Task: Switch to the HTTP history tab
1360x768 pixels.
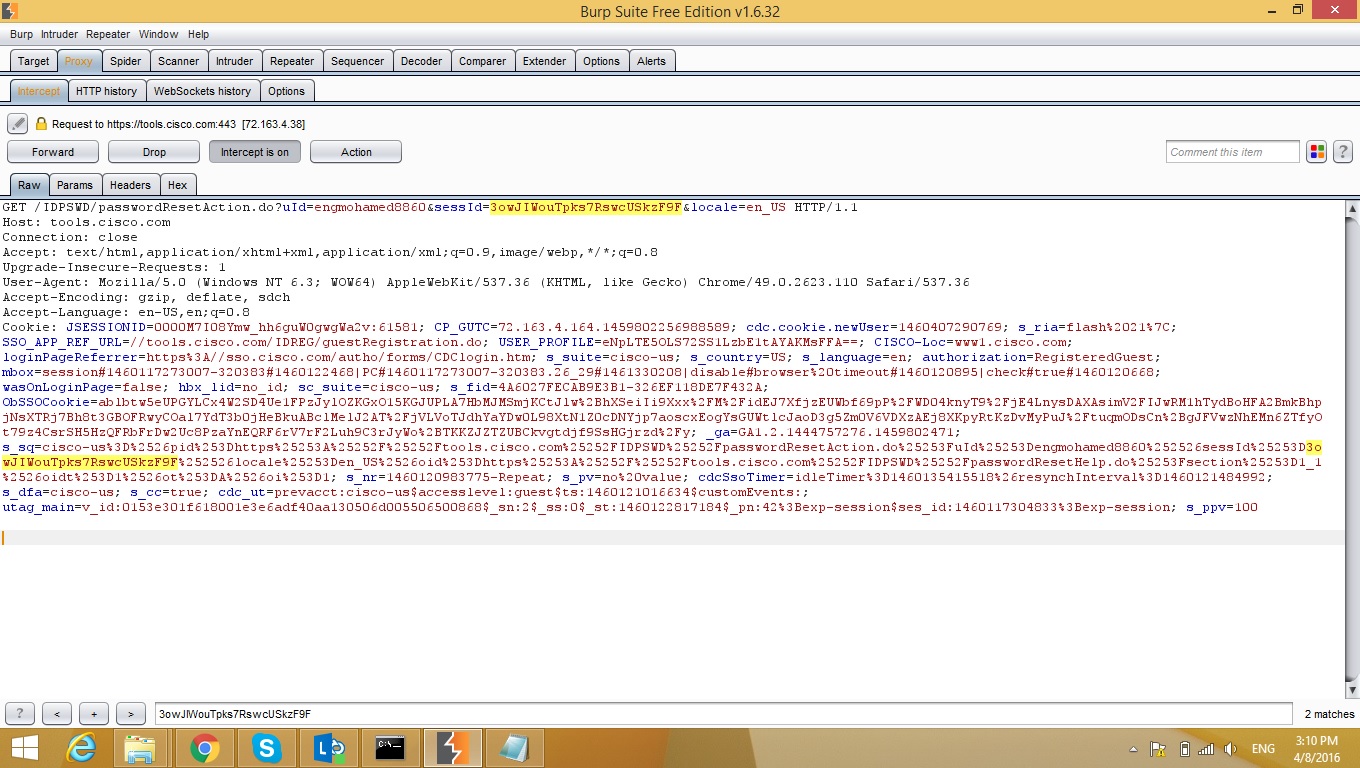Action: coord(106,91)
